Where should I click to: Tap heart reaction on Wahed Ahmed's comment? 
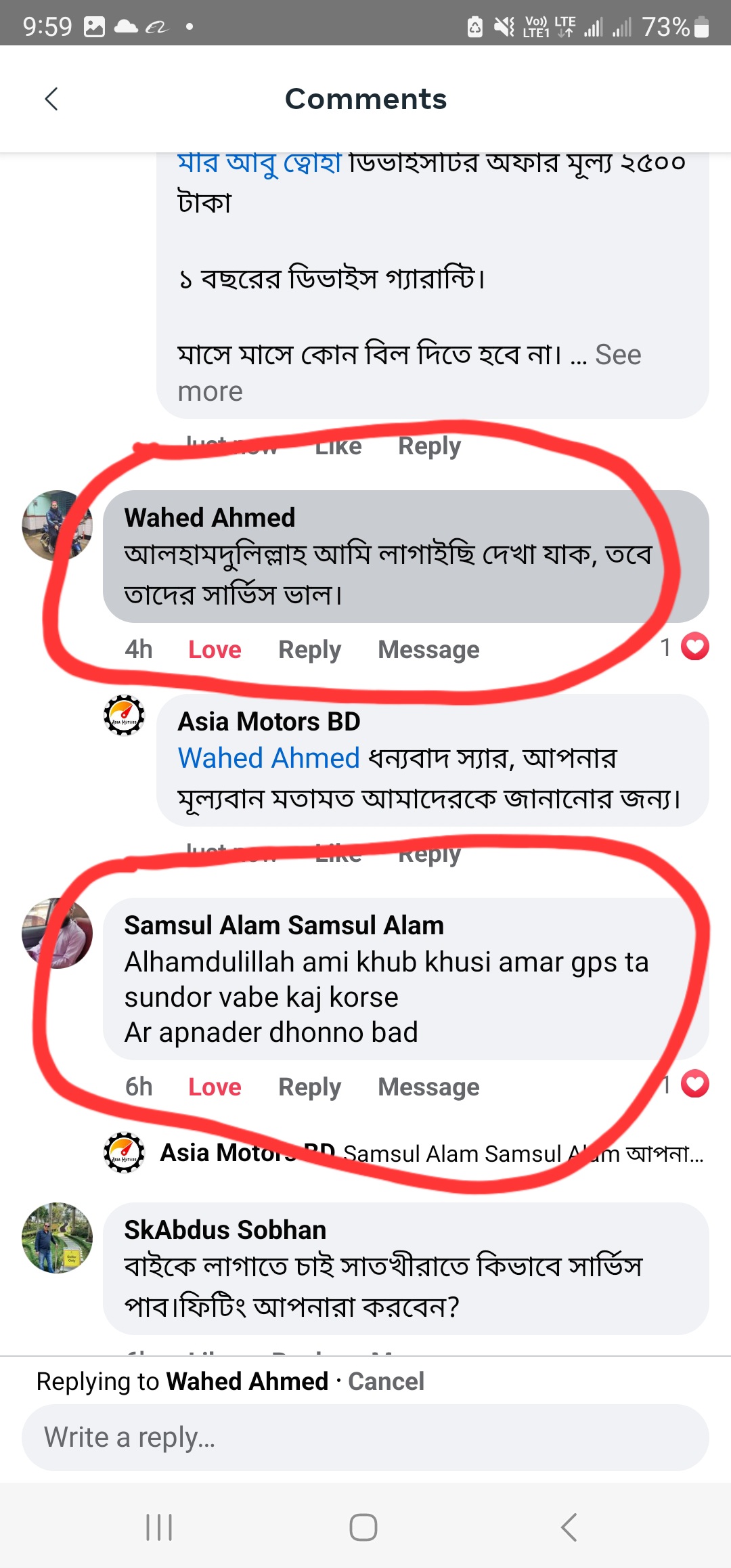pos(694,647)
